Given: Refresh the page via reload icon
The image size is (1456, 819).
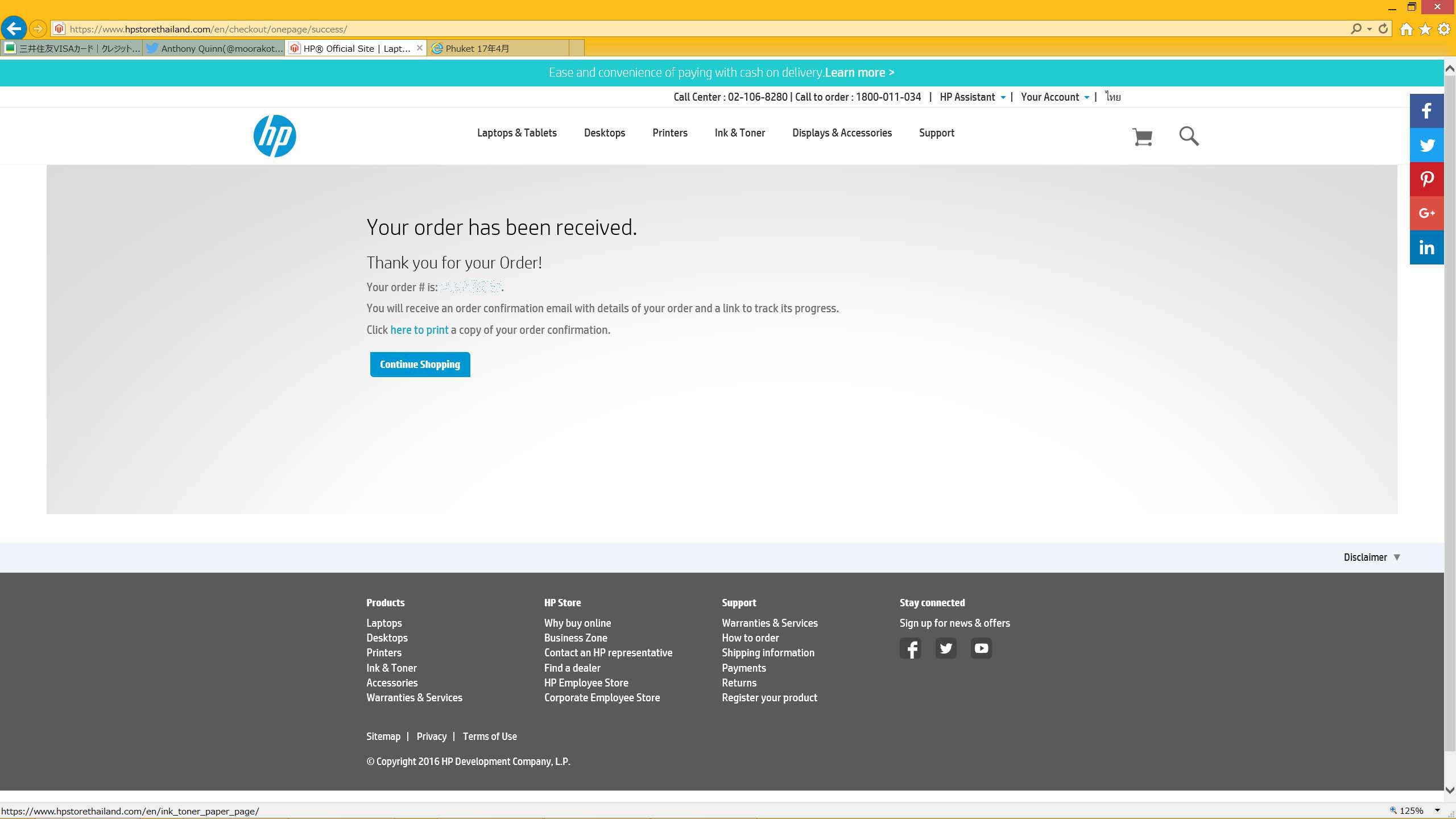Looking at the screenshot, I should 1383,28.
